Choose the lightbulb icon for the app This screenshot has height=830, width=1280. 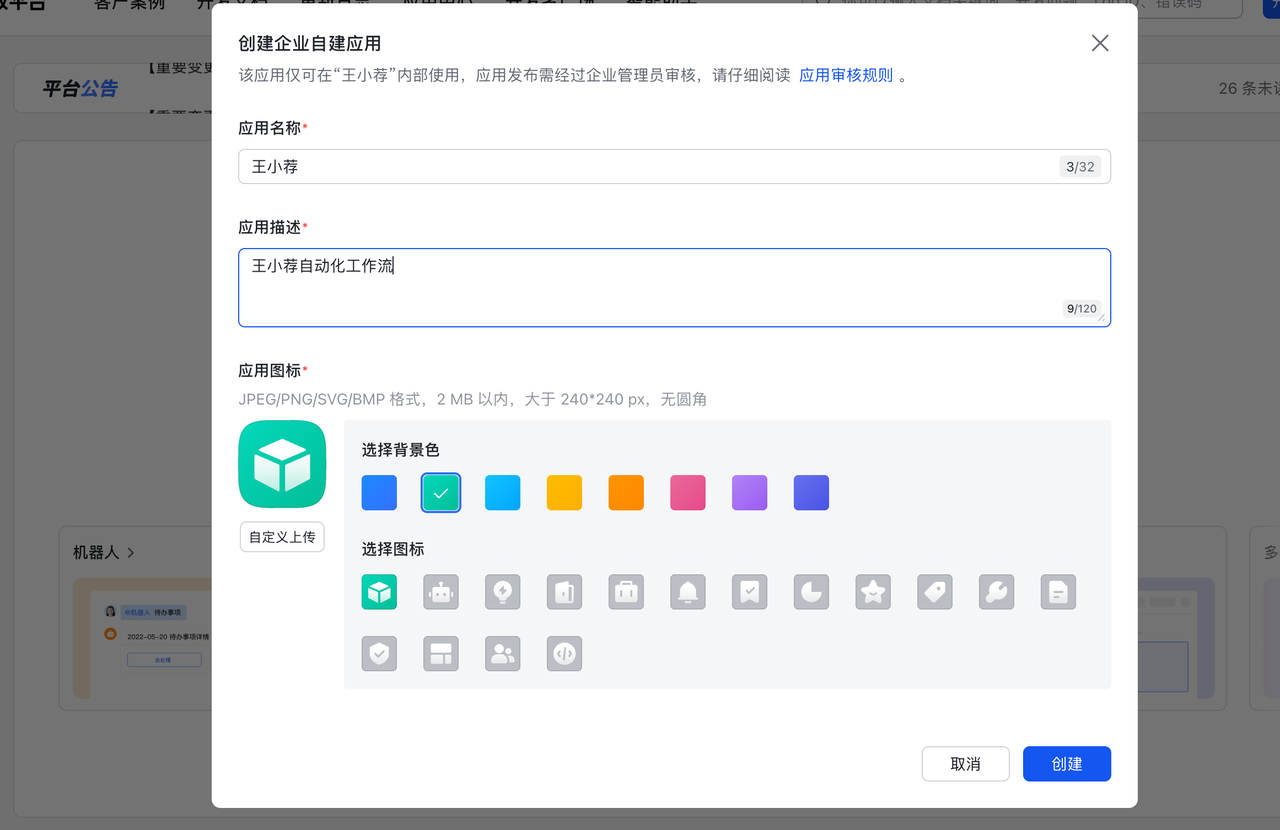point(502,592)
